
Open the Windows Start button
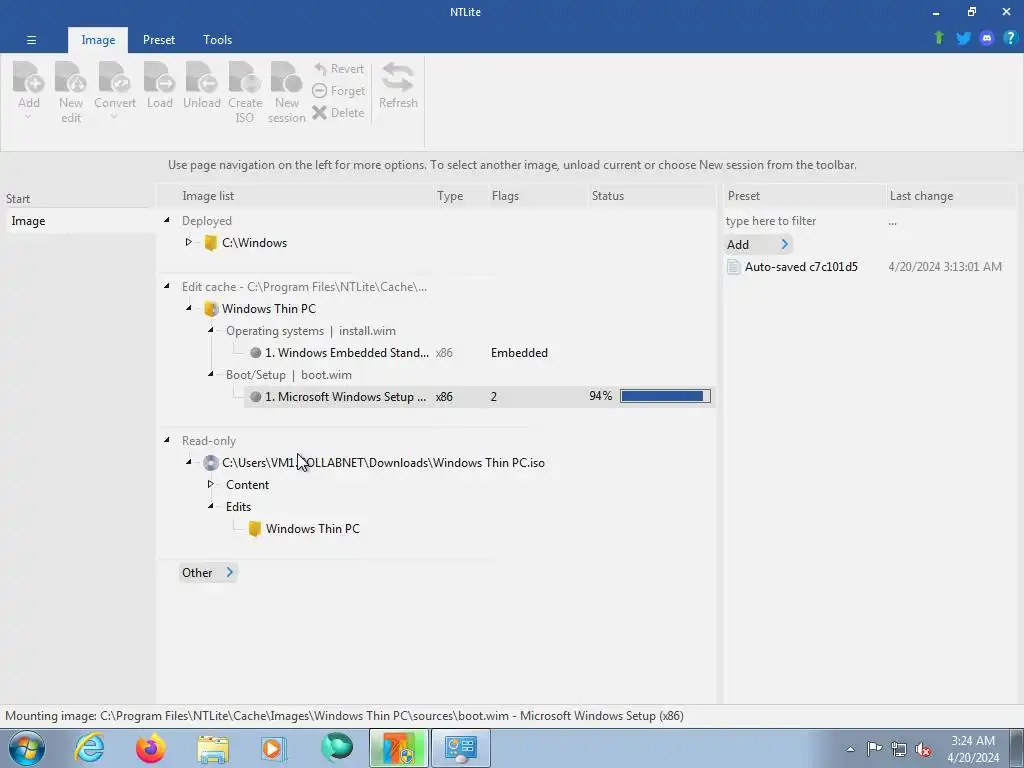tap(27, 748)
